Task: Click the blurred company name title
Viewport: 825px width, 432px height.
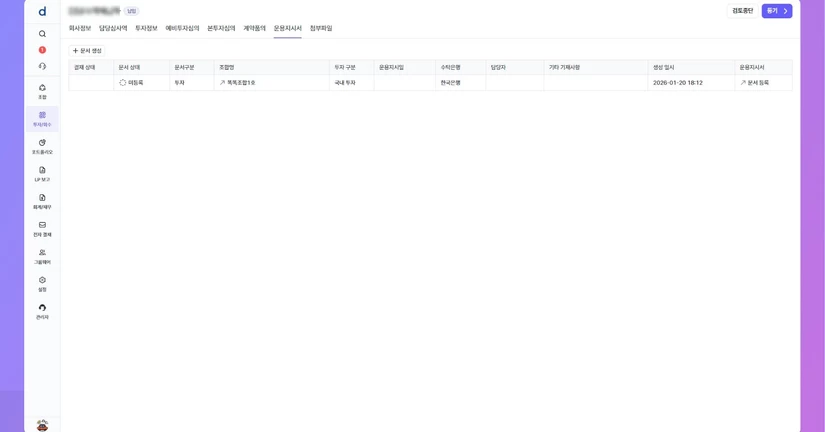Action: pos(94,11)
